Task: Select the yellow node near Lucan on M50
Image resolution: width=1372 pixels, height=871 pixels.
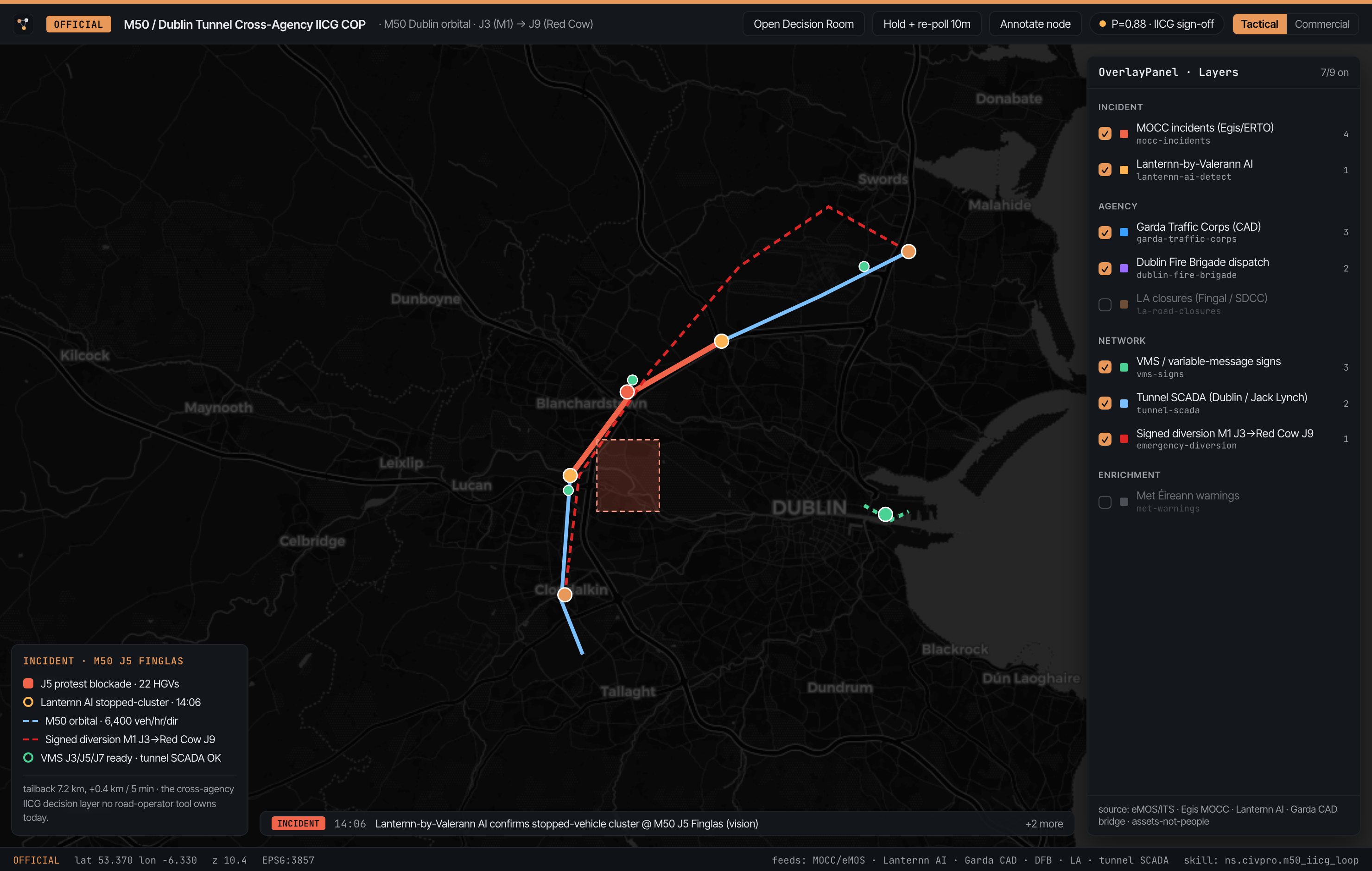Action: pos(570,475)
